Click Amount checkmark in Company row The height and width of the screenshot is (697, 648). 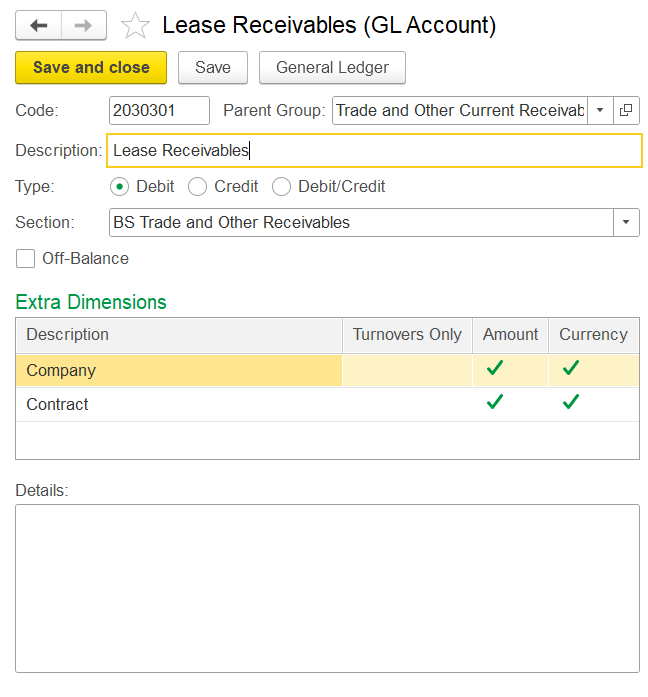click(x=495, y=369)
